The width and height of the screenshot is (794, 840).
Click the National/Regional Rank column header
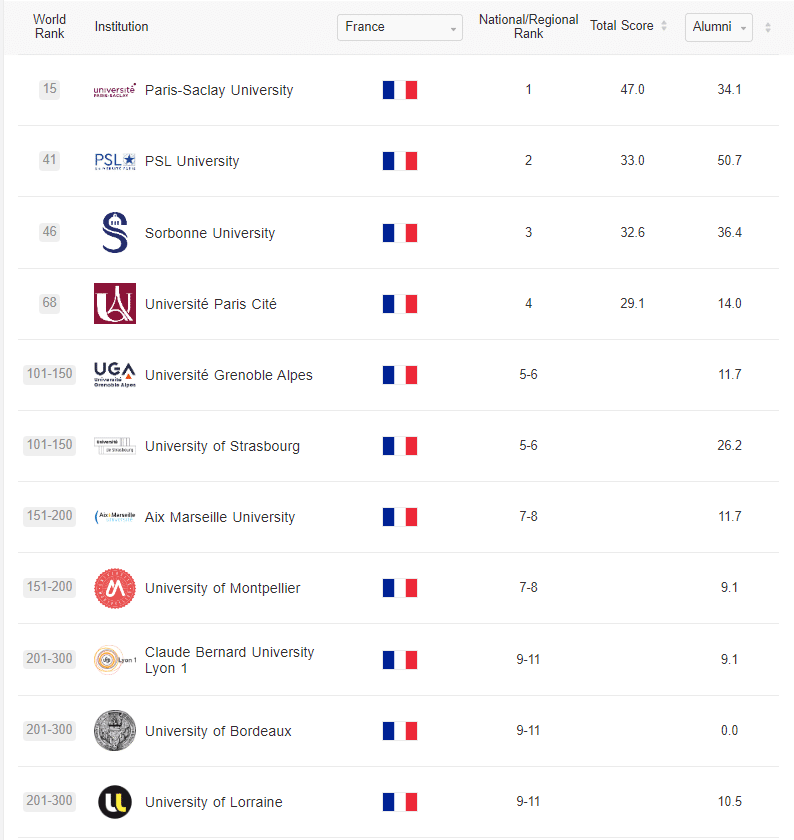(x=528, y=26)
